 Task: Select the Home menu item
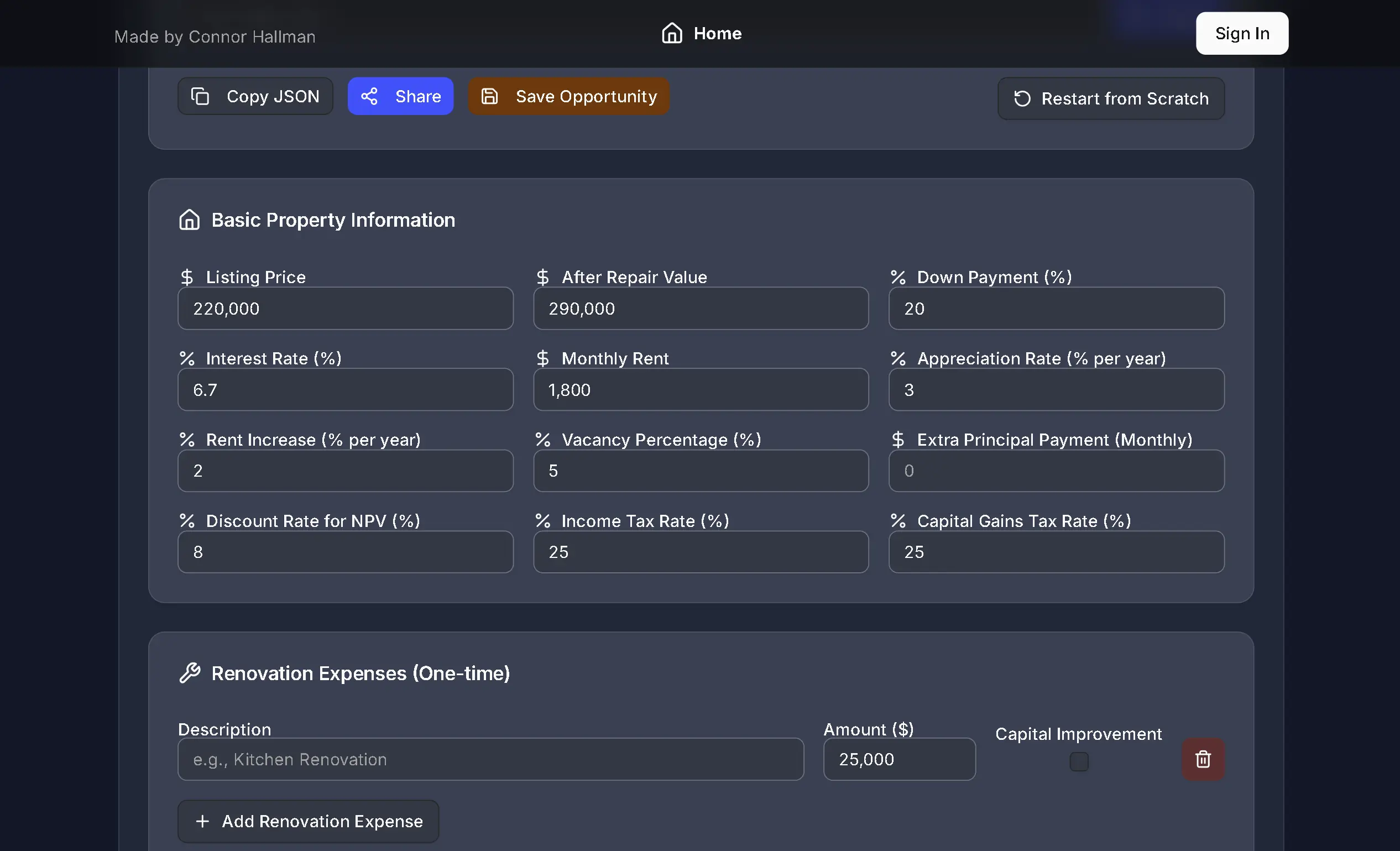(703, 33)
